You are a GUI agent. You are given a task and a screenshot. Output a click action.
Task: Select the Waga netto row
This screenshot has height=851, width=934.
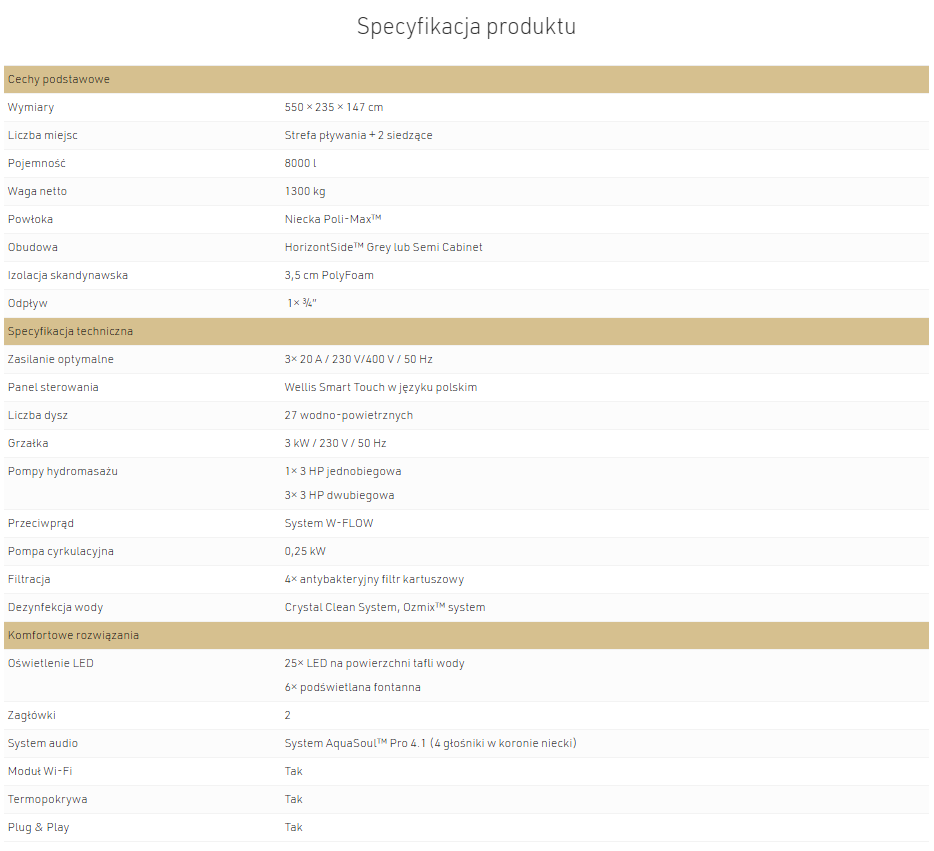pyautogui.click(x=466, y=191)
